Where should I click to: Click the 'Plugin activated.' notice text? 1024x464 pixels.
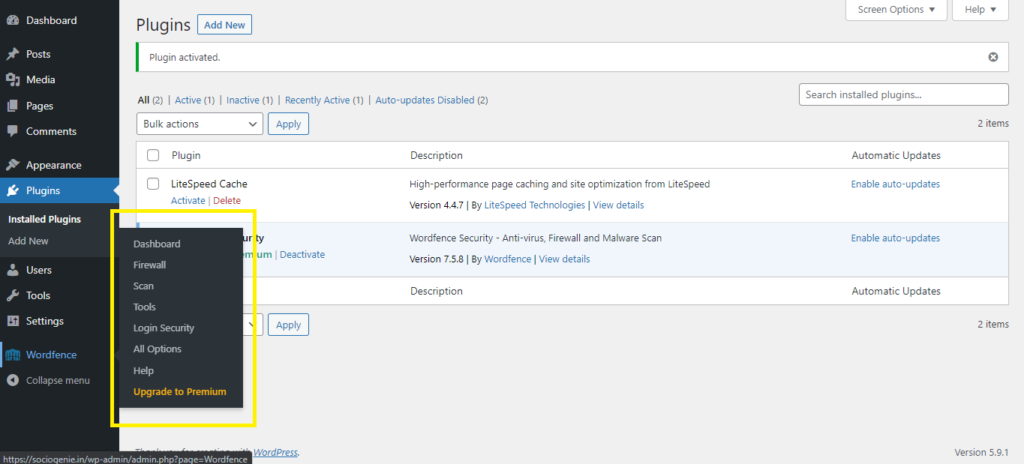[185, 58]
